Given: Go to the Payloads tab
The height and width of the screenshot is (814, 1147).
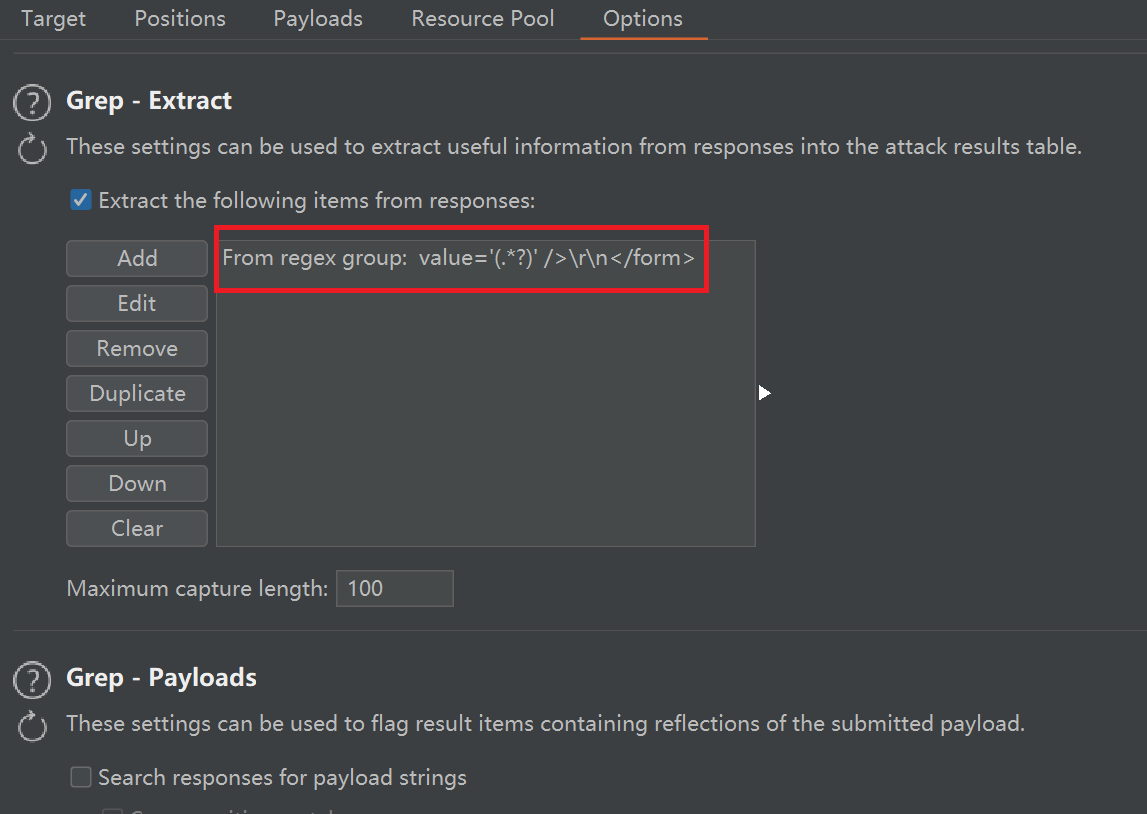Looking at the screenshot, I should pyautogui.click(x=318, y=19).
